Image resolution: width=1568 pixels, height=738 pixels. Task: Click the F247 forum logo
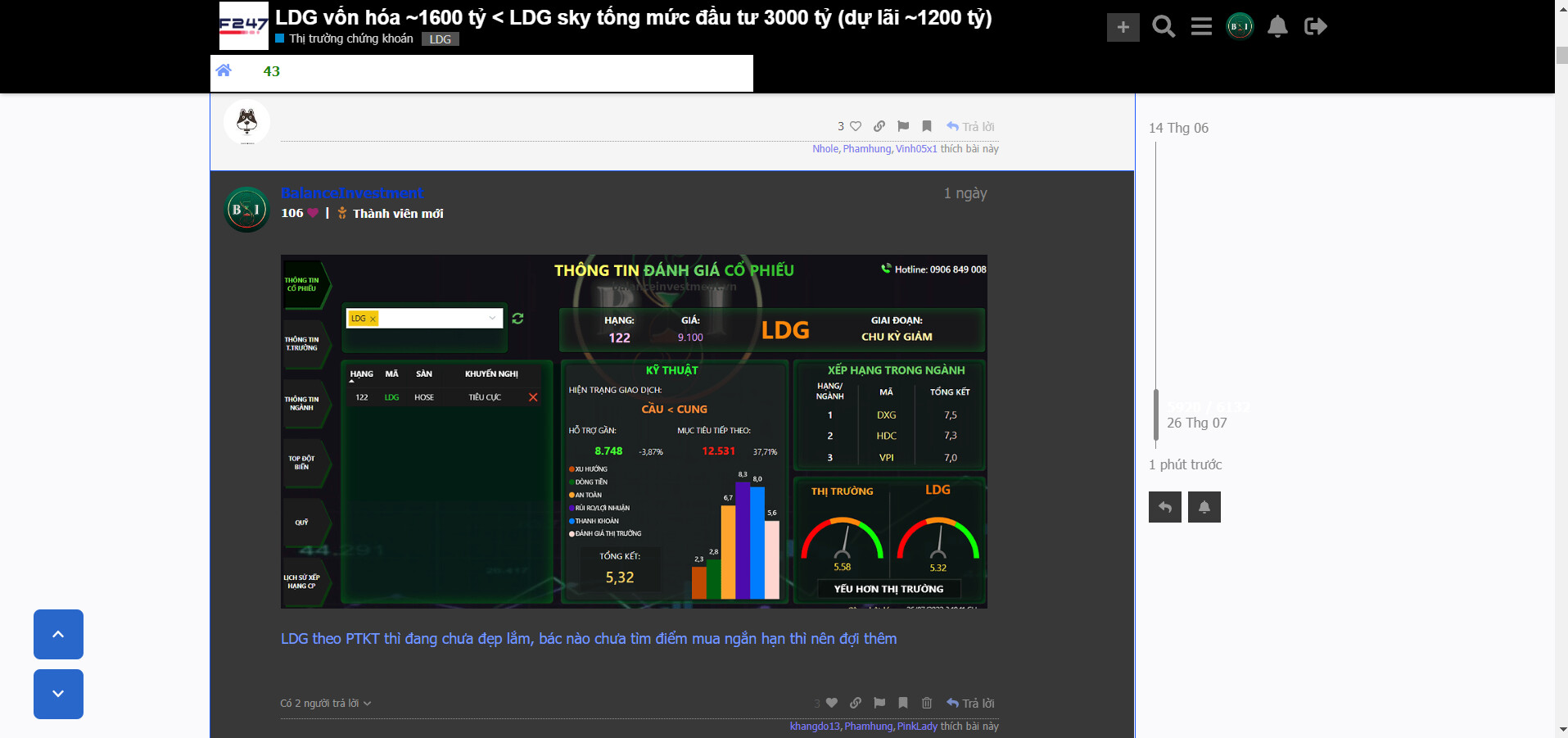pyautogui.click(x=244, y=25)
